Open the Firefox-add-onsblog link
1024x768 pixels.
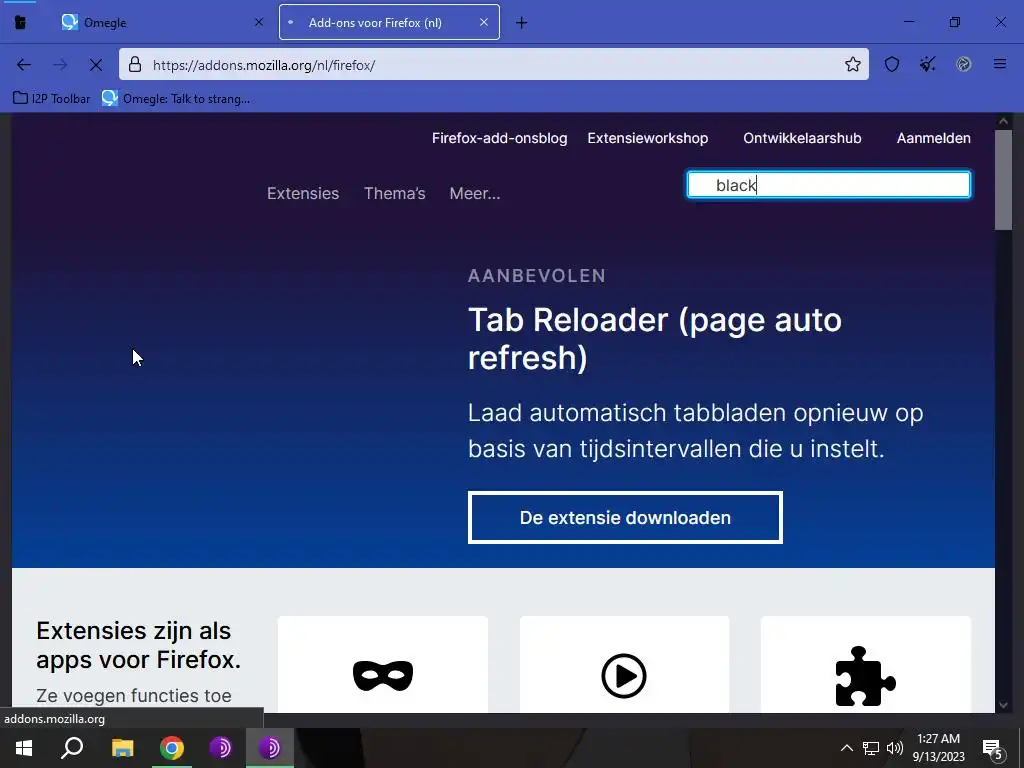coord(500,138)
